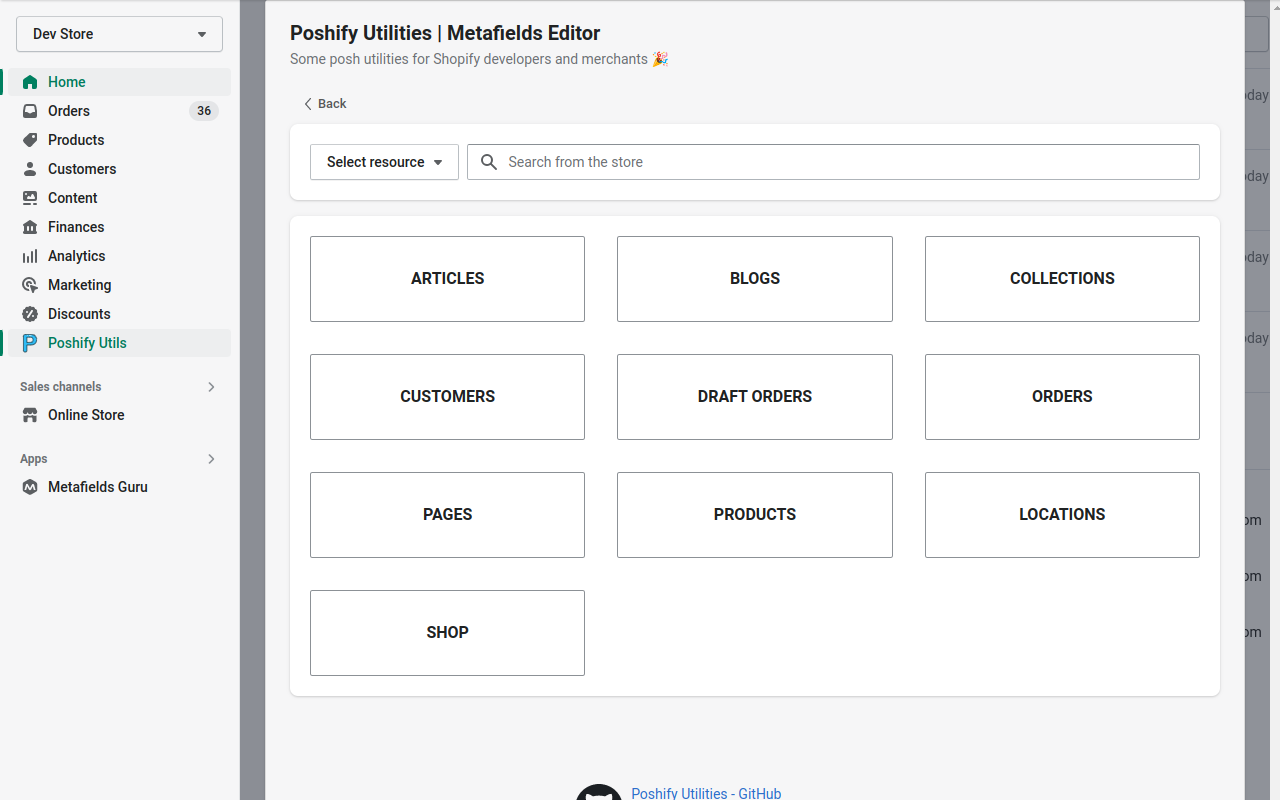
Task: Click the Home house icon in sidebar
Action: click(30, 82)
